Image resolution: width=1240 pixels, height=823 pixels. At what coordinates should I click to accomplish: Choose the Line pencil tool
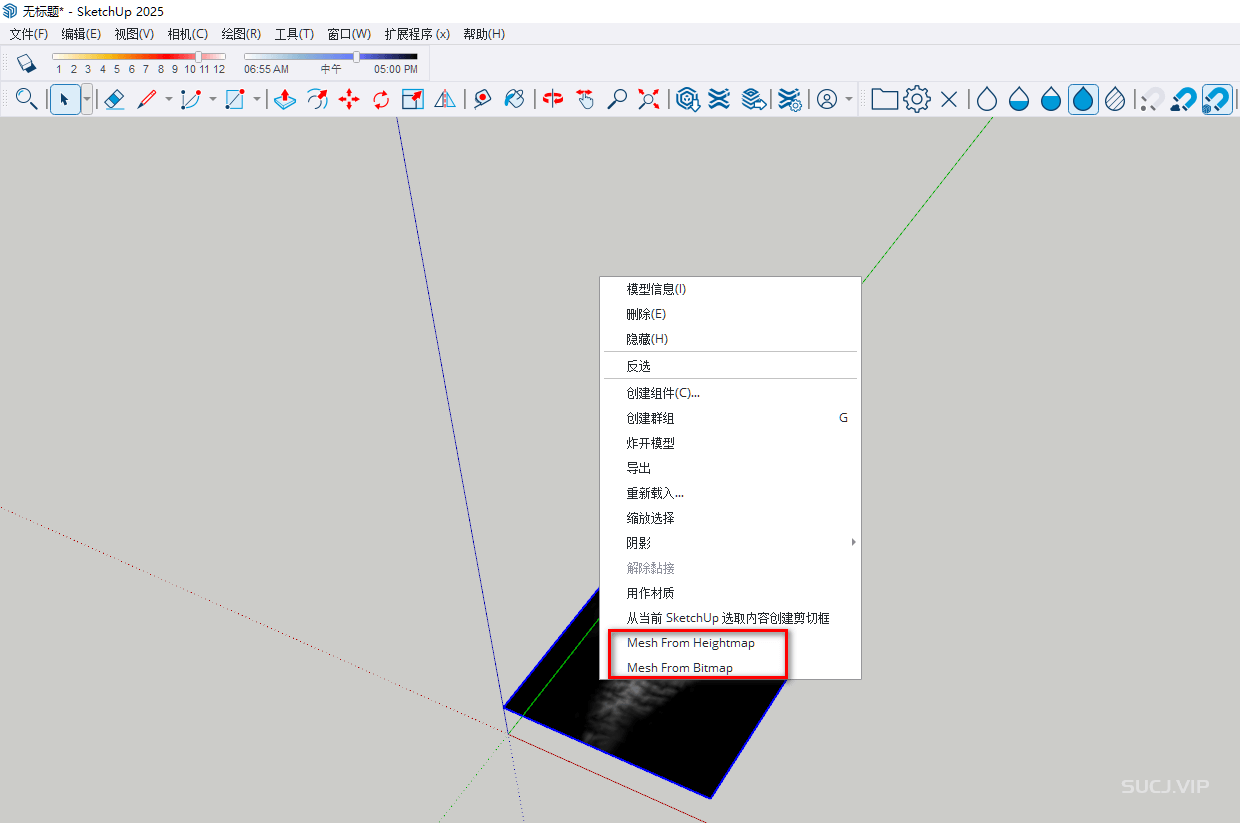(147, 99)
